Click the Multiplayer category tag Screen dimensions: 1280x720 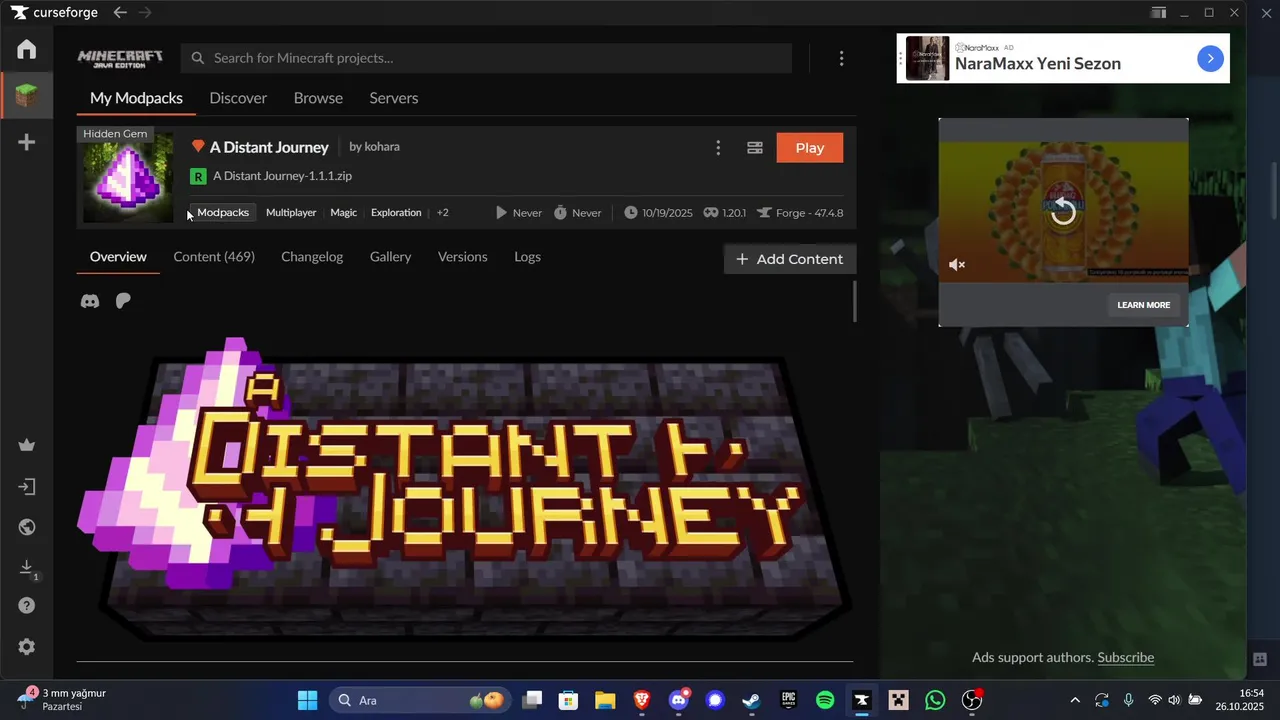coord(291,213)
